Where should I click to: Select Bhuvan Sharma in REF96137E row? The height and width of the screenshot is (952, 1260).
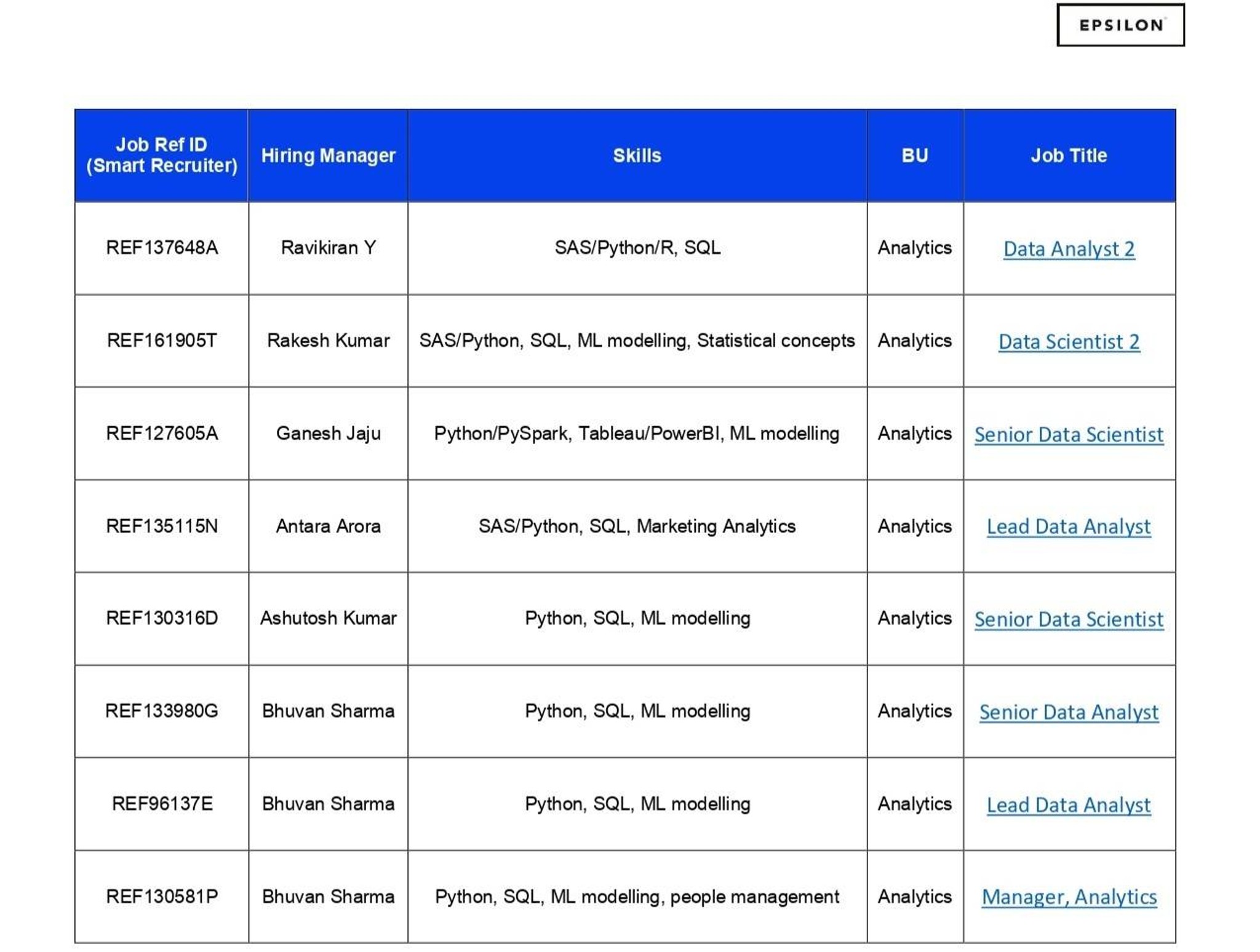pyautogui.click(x=328, y=803)
